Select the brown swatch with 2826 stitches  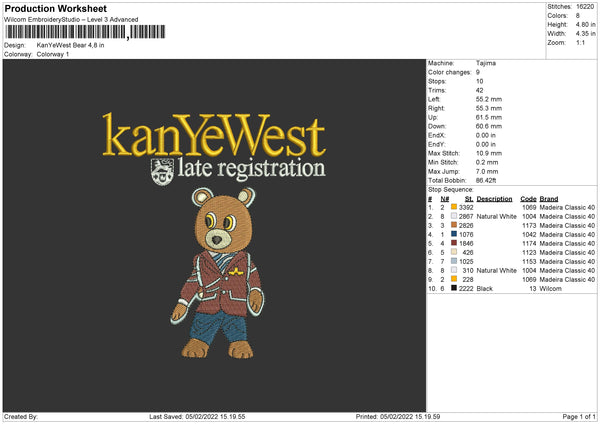tap(454, 225)
